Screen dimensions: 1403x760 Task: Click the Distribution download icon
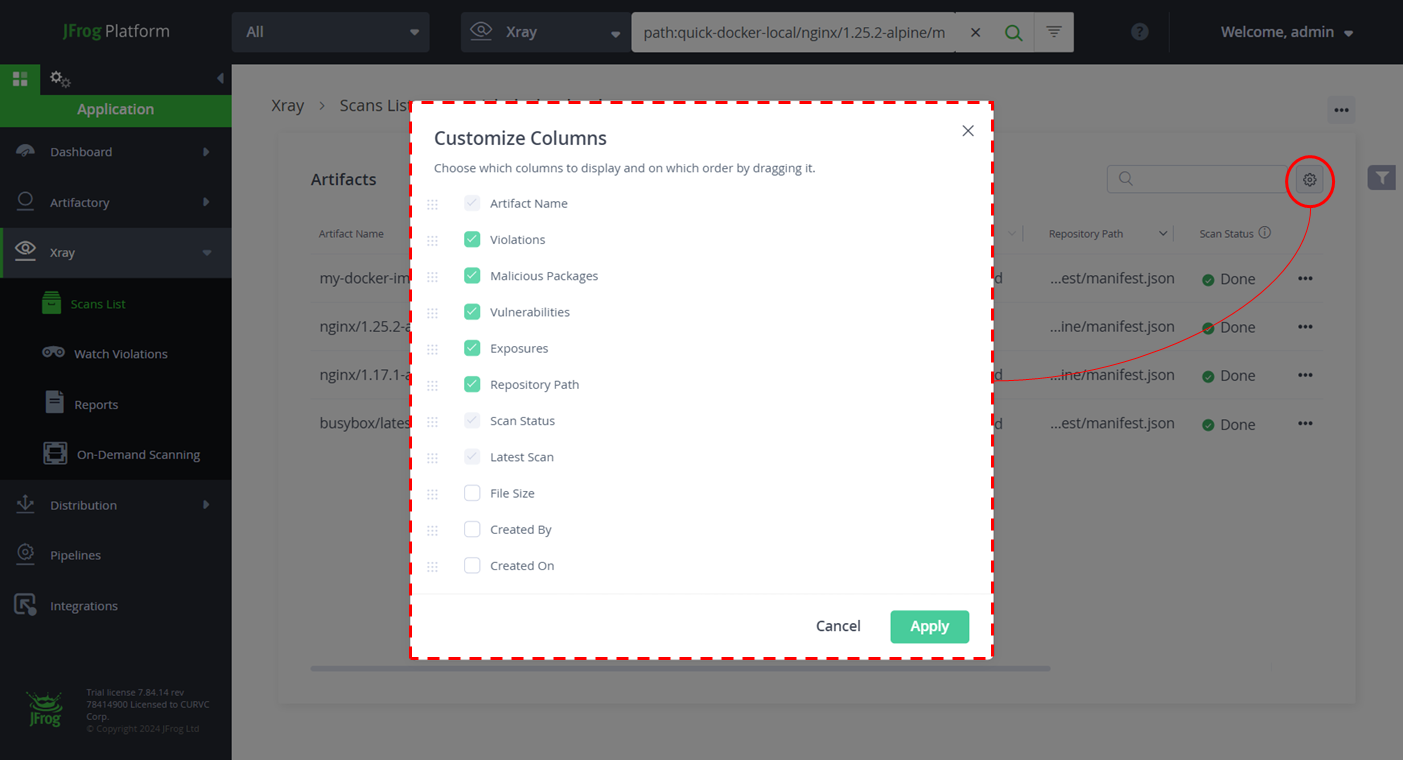(x=25, y=504)
